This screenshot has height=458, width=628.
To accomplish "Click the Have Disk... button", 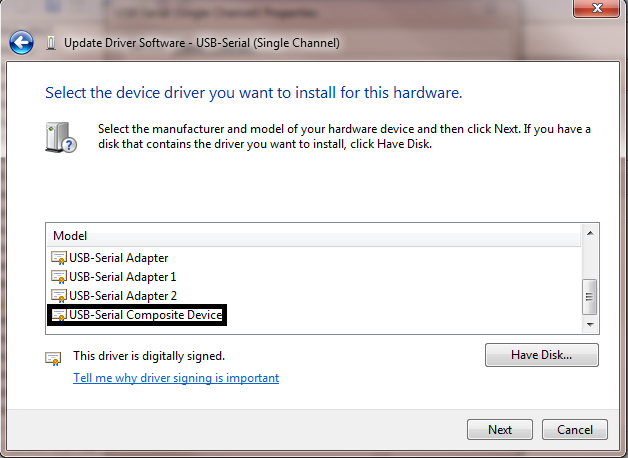I will (x=541, y=355).
